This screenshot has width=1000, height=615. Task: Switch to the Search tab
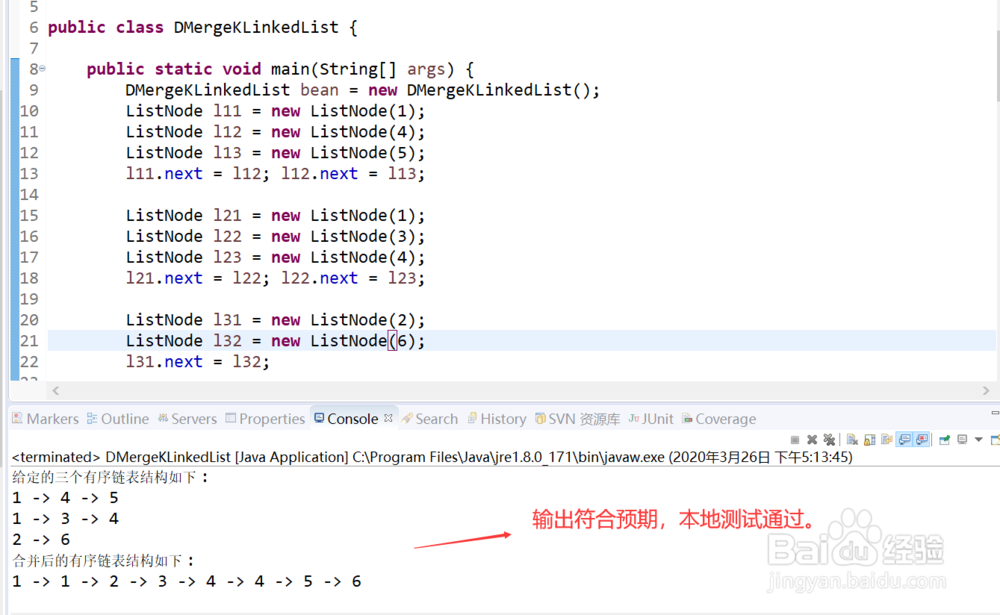[x=430, y=419]
